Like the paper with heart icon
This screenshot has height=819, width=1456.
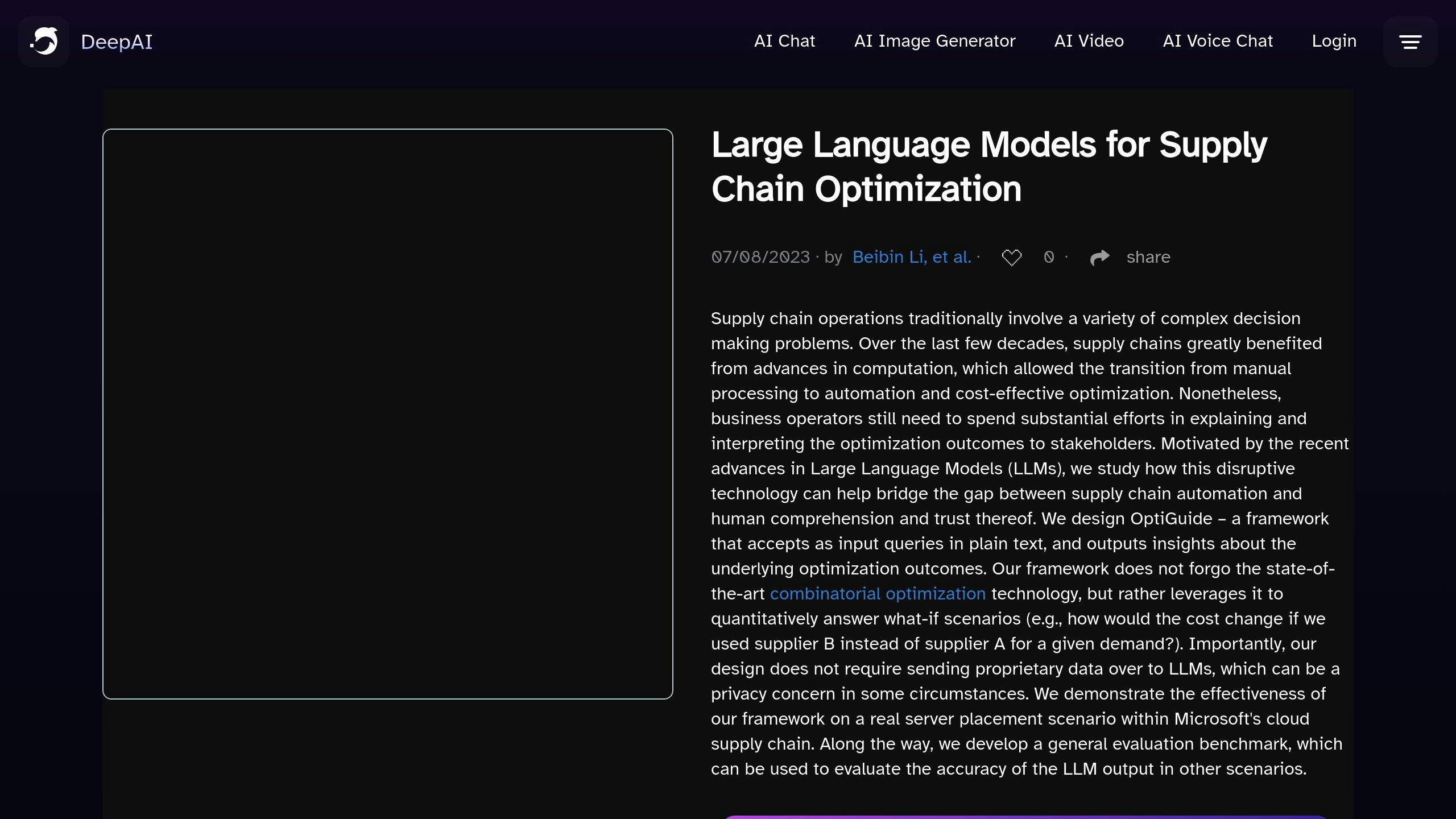pyautogui.click(x=1011, y=258)
